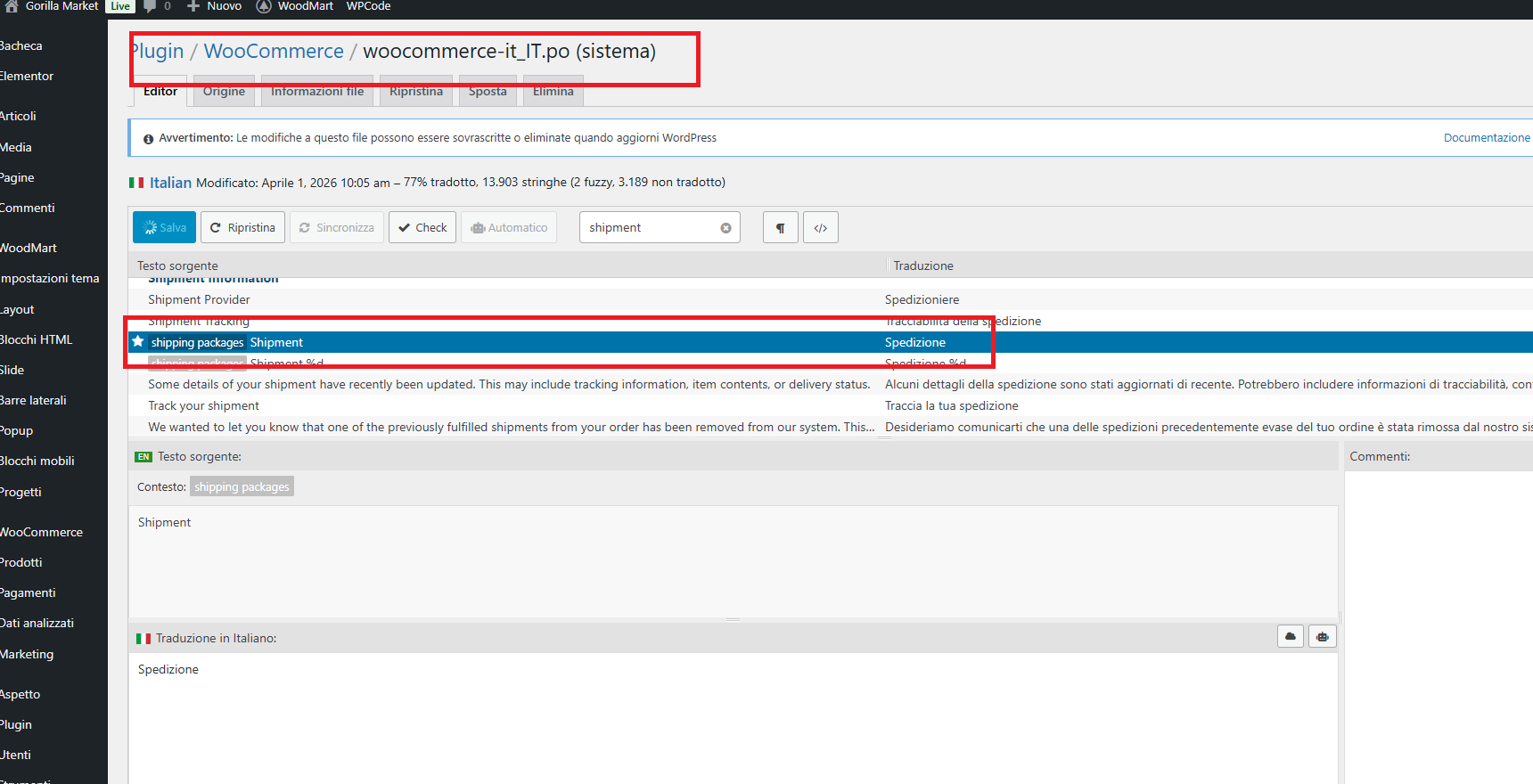The image size is (1533, 784).
Task: Open the Informazioni file tab
Action: coord(317,92)
